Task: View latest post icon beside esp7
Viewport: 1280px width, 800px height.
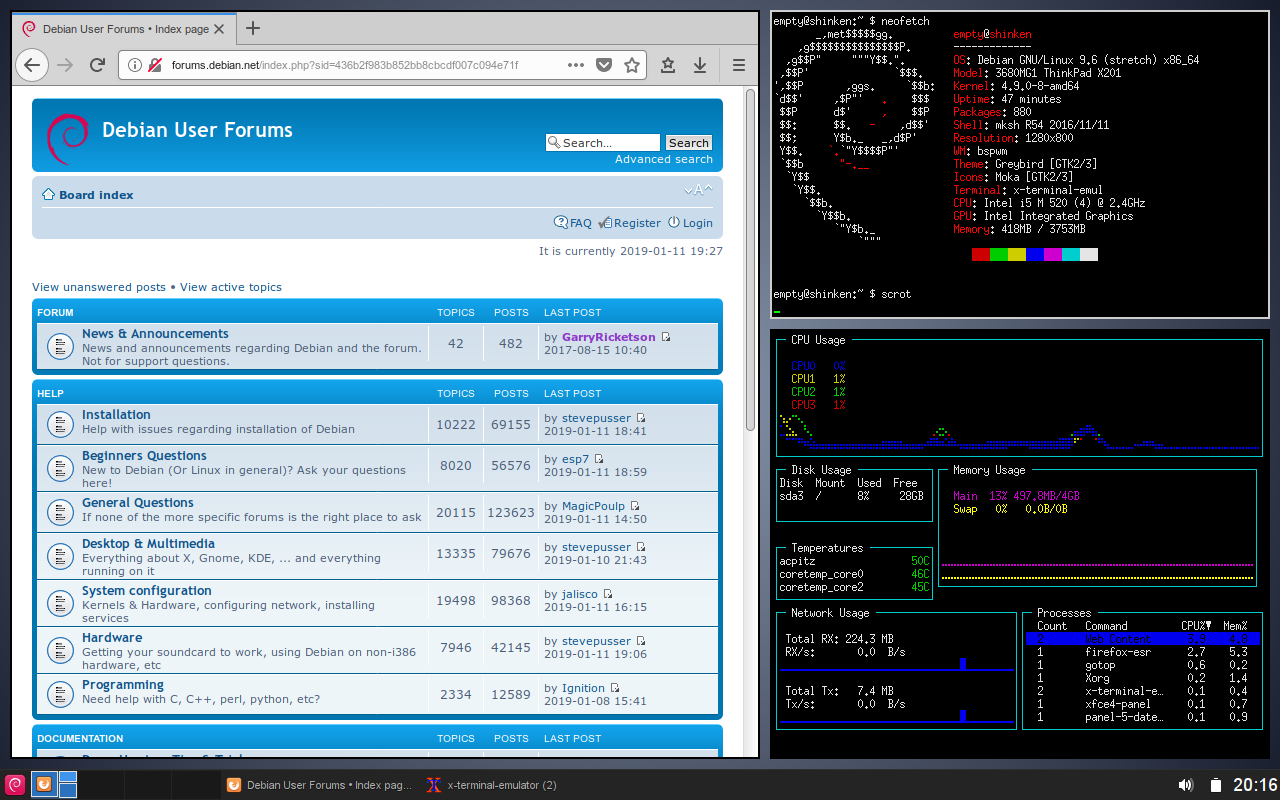Action: 599,459
